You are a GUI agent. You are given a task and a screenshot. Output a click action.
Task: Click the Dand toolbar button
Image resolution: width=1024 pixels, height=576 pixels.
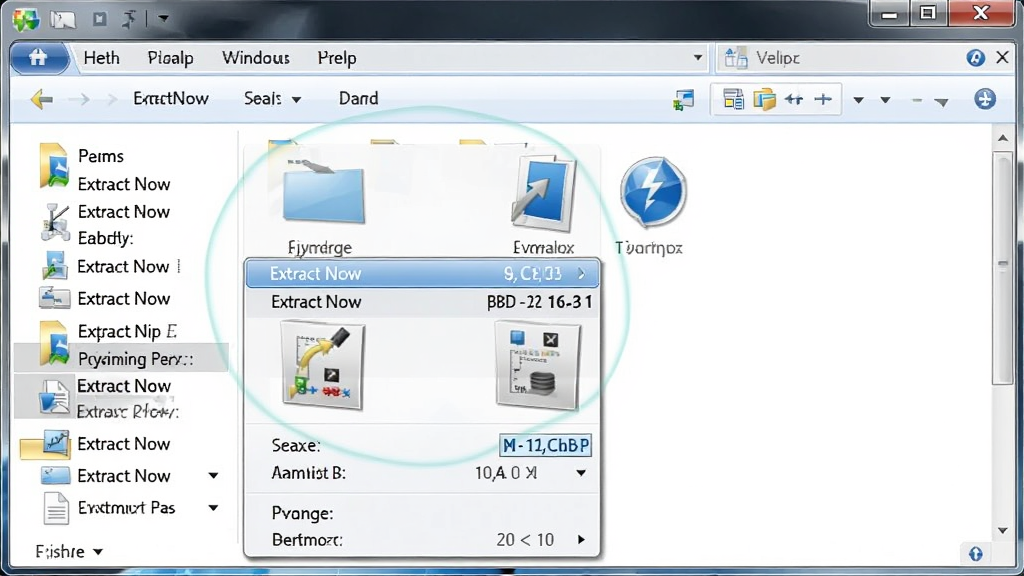pyautogui.click(x=358, y=99)
